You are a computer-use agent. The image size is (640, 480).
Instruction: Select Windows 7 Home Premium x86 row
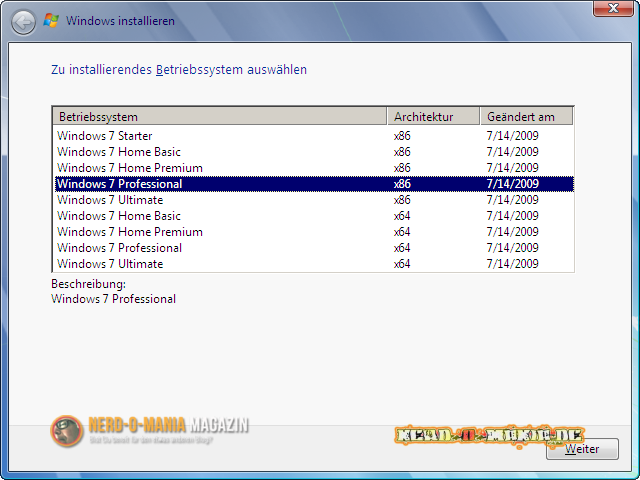click(314, 168)
